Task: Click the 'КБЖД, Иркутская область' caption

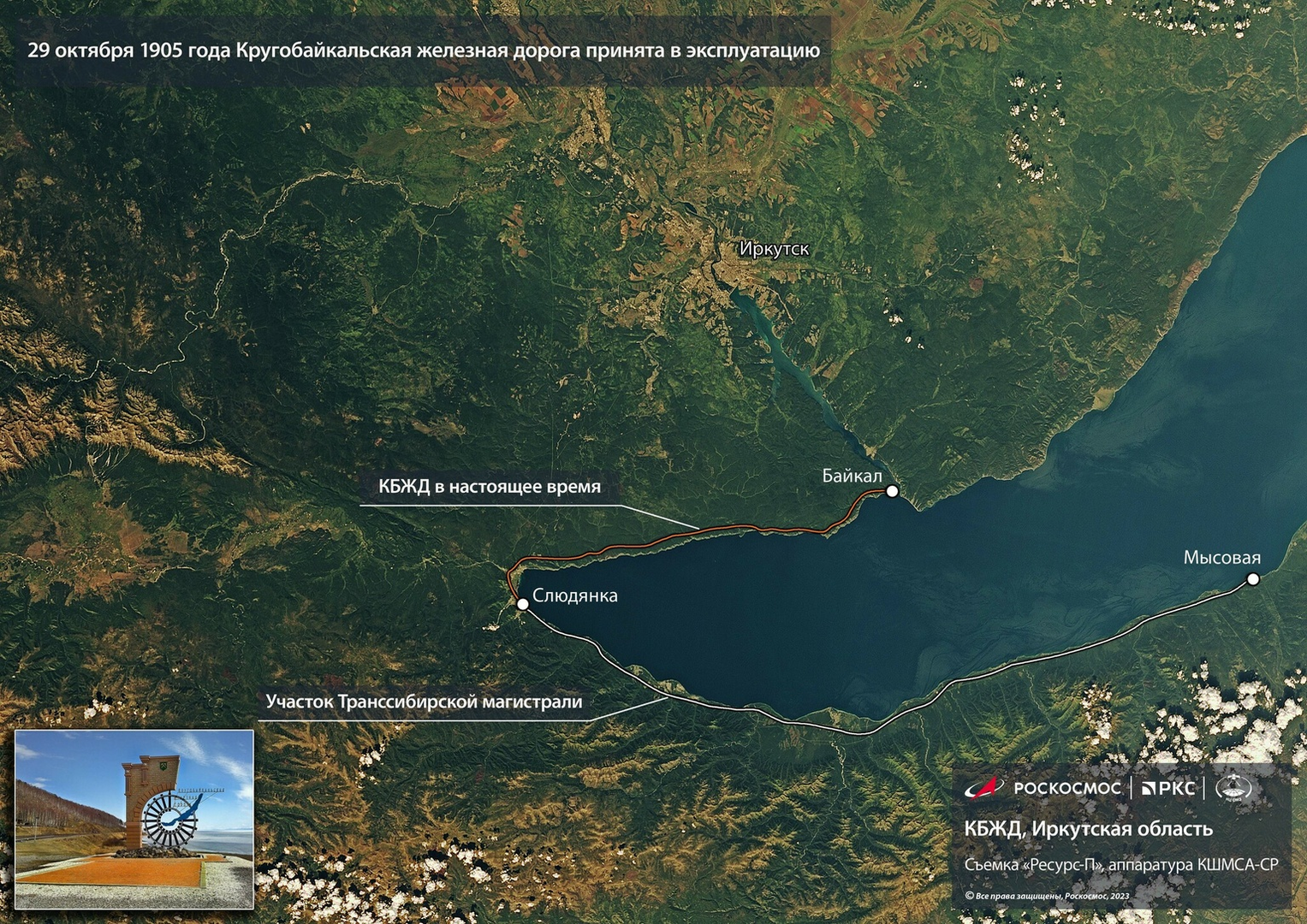Action: (x=1088, y=828)
